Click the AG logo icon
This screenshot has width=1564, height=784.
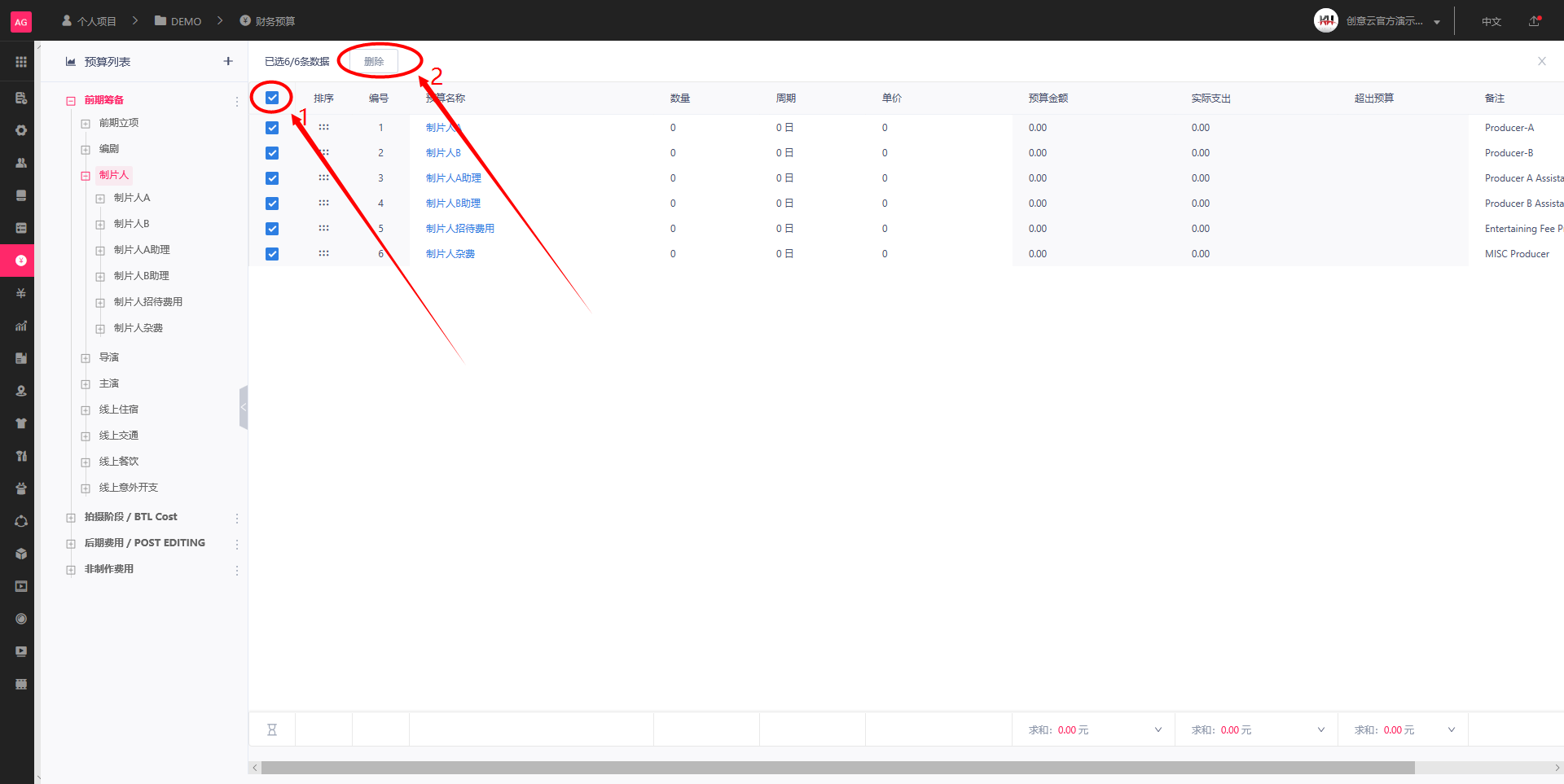21,22
